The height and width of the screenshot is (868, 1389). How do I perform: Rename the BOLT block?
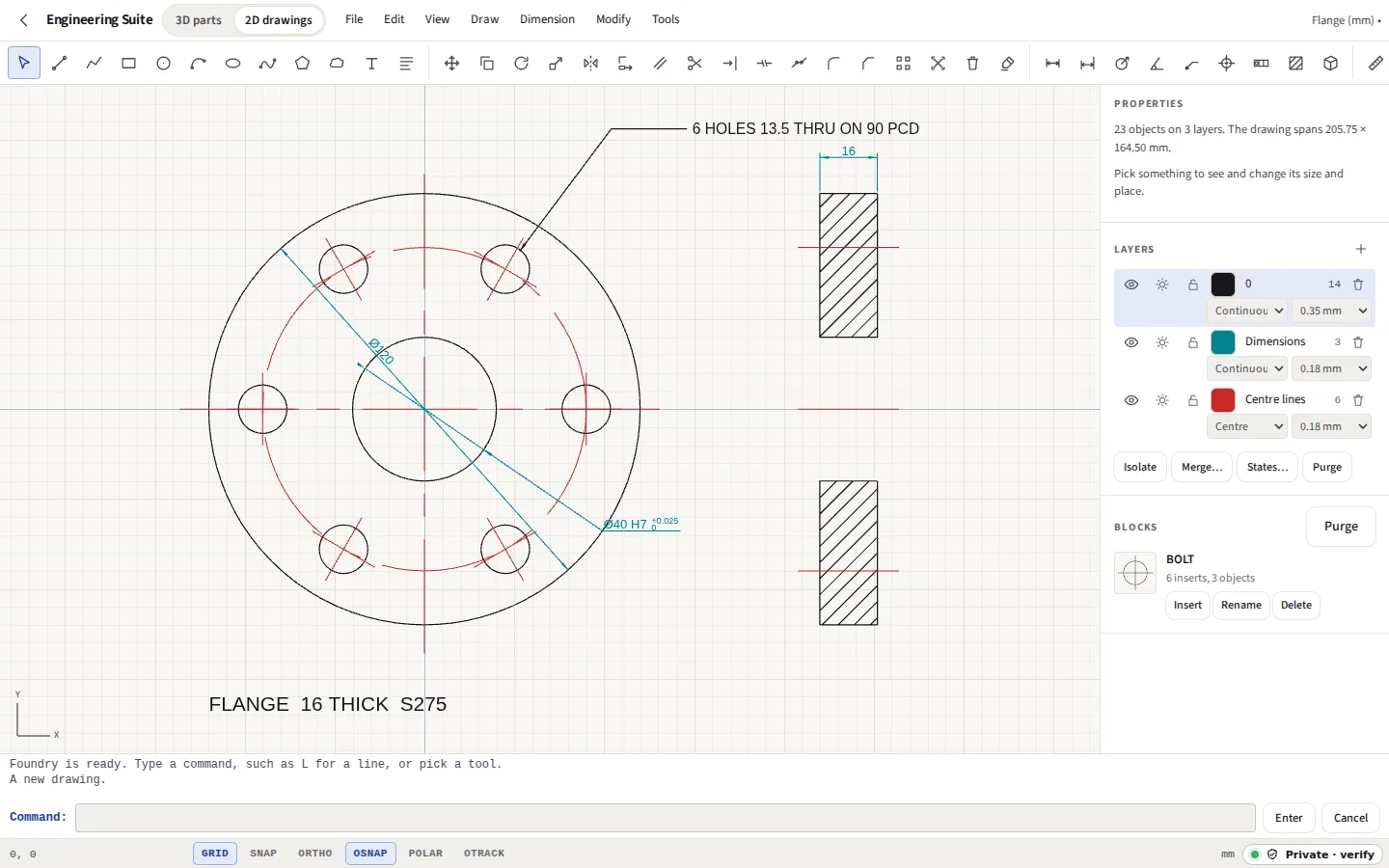(x=1240, y=606)
